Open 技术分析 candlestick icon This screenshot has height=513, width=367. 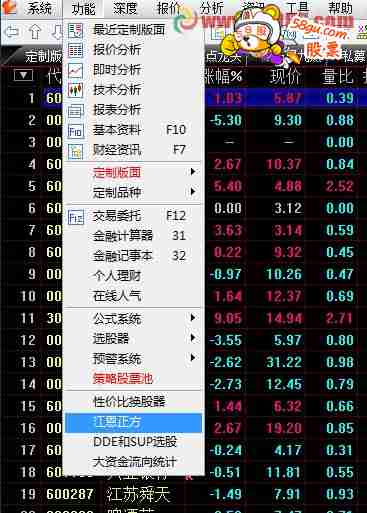(x=75, y=90)
